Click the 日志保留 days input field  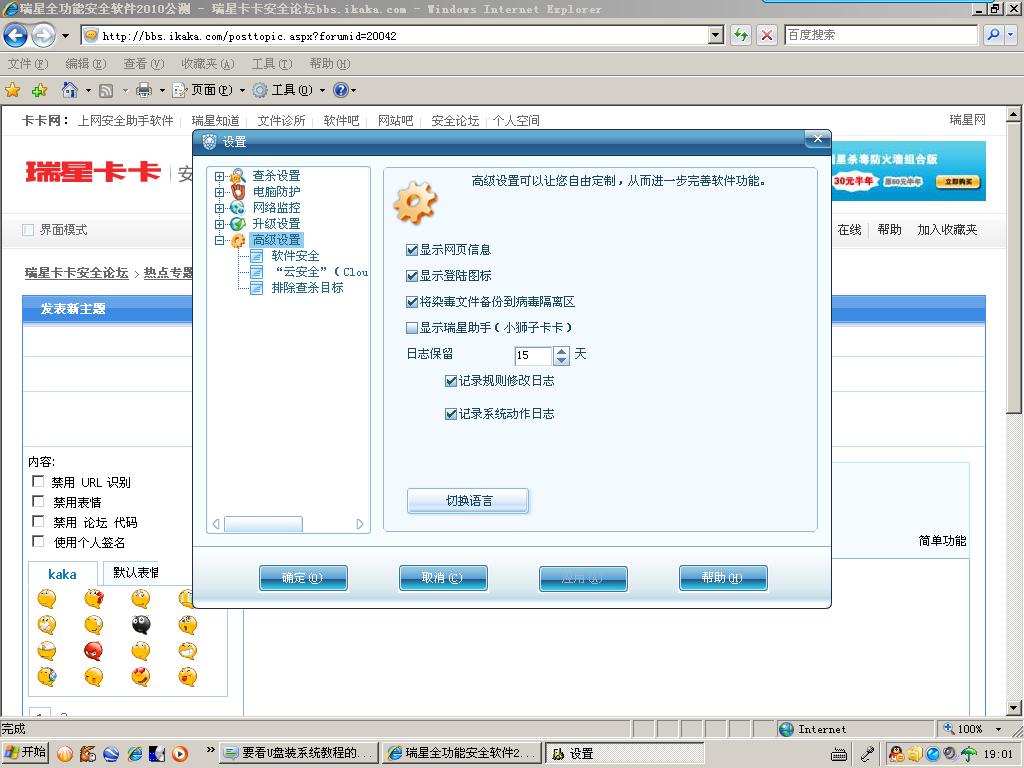tap(534, 355)
